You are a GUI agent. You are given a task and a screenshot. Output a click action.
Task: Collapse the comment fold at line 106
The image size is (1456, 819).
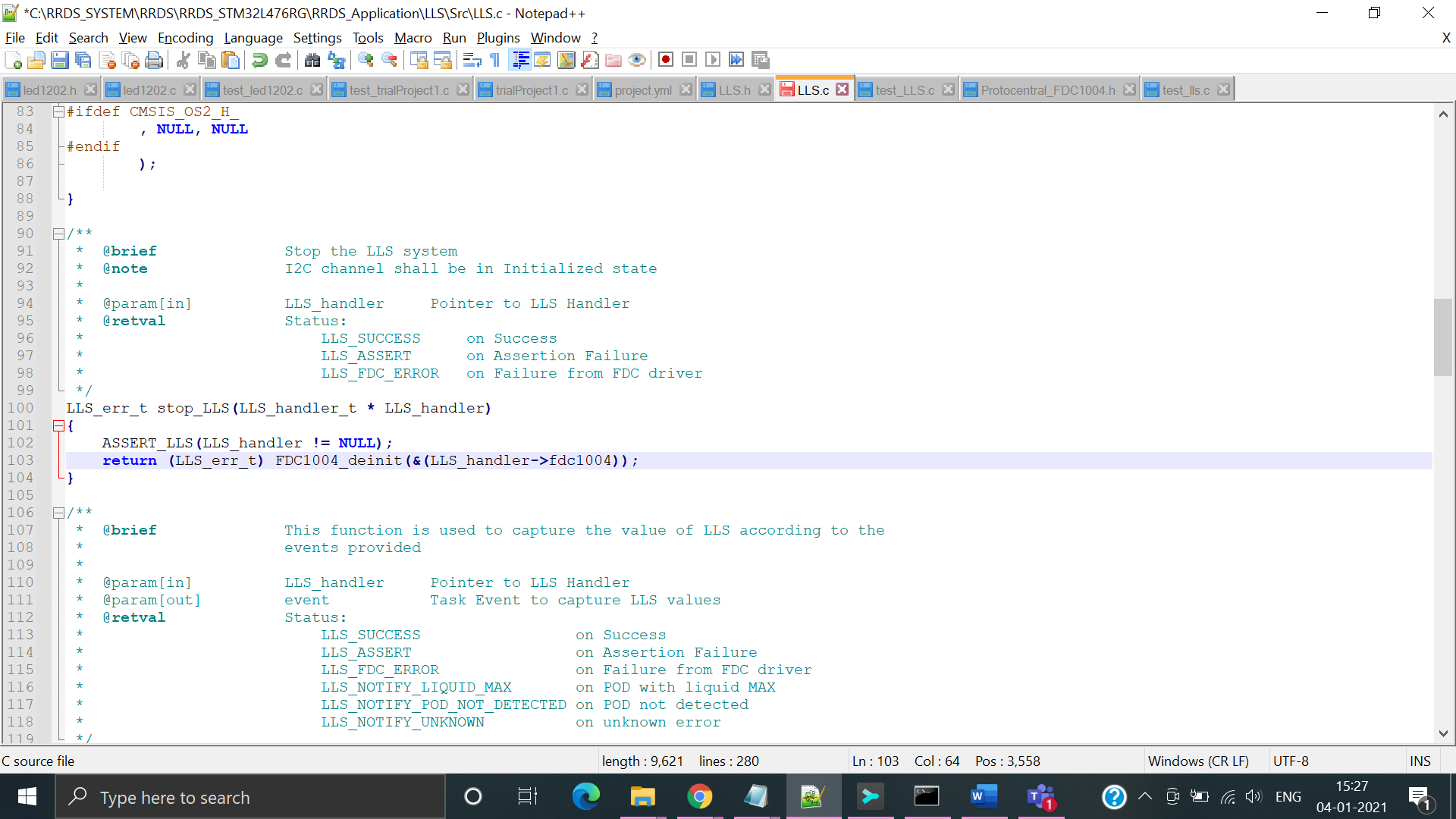pos(58,513)
